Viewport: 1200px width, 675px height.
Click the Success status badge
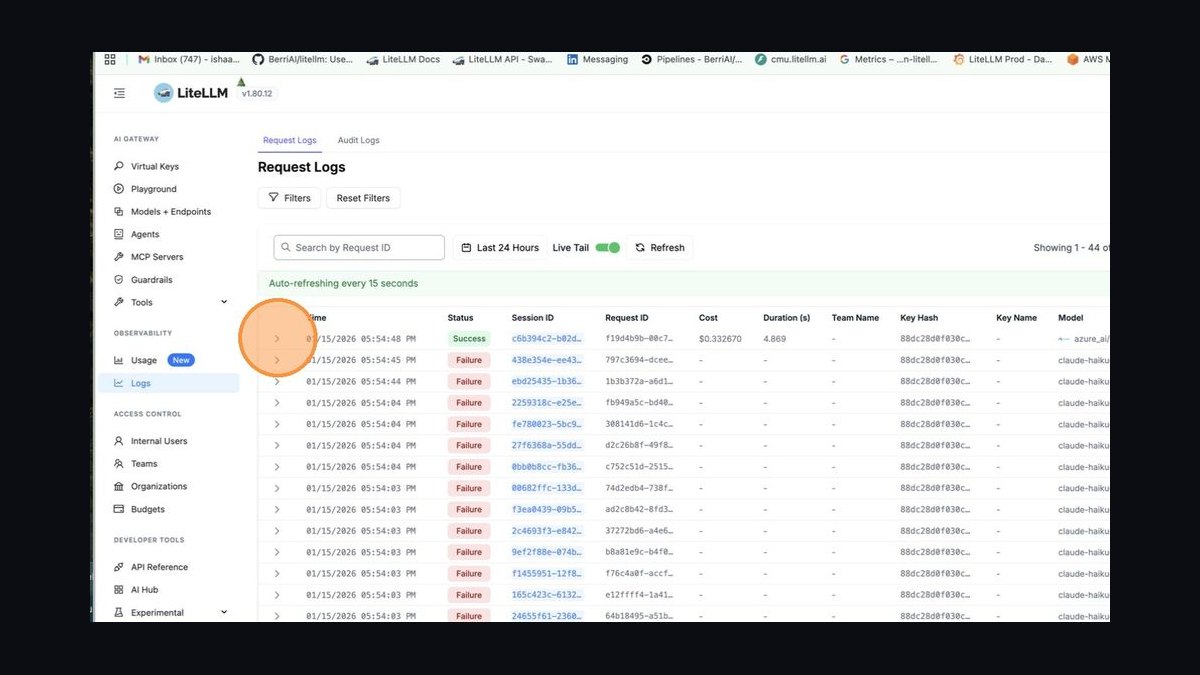[469, 339]
